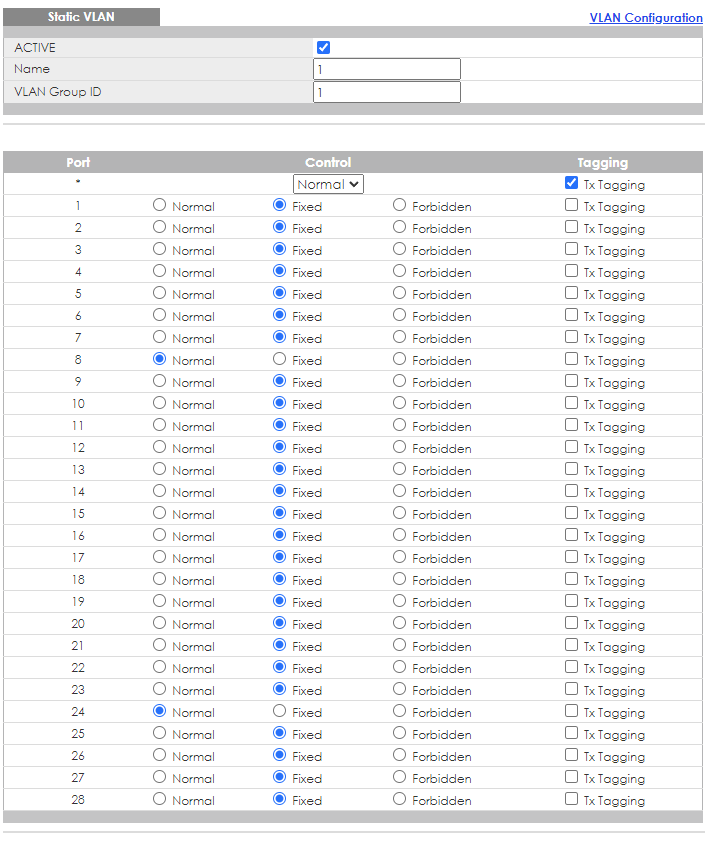The image size is (725, 844).
Task: Enable Tx Tagging on port 5
Action: (x=572, y=293)
